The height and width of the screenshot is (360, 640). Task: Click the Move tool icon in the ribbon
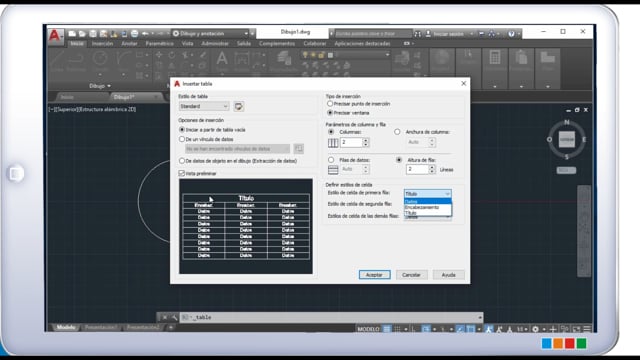159,55
